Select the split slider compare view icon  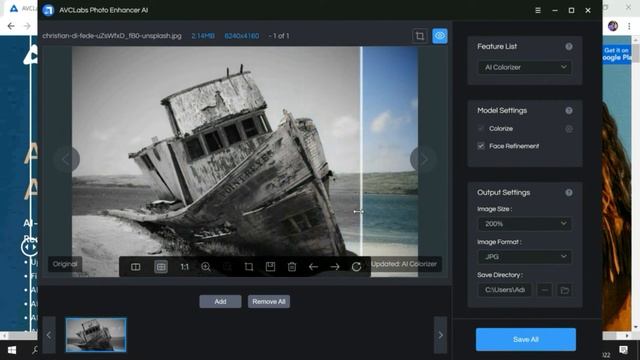[x=161, y=267]
